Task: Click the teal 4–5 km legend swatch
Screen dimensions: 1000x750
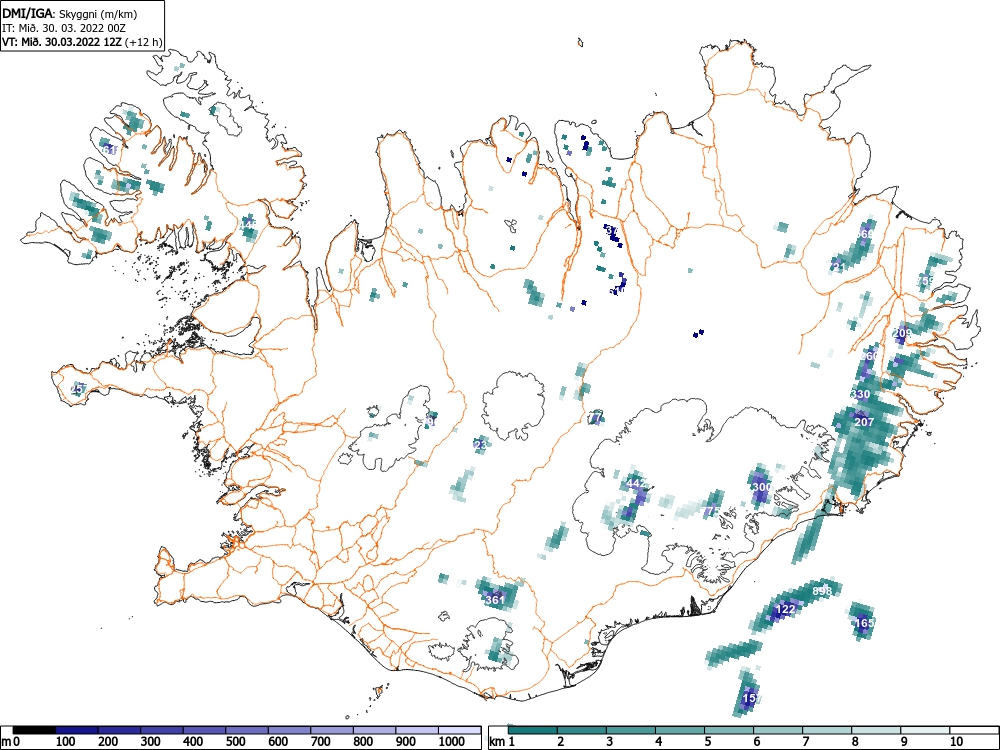Action: tap(680, 730)
